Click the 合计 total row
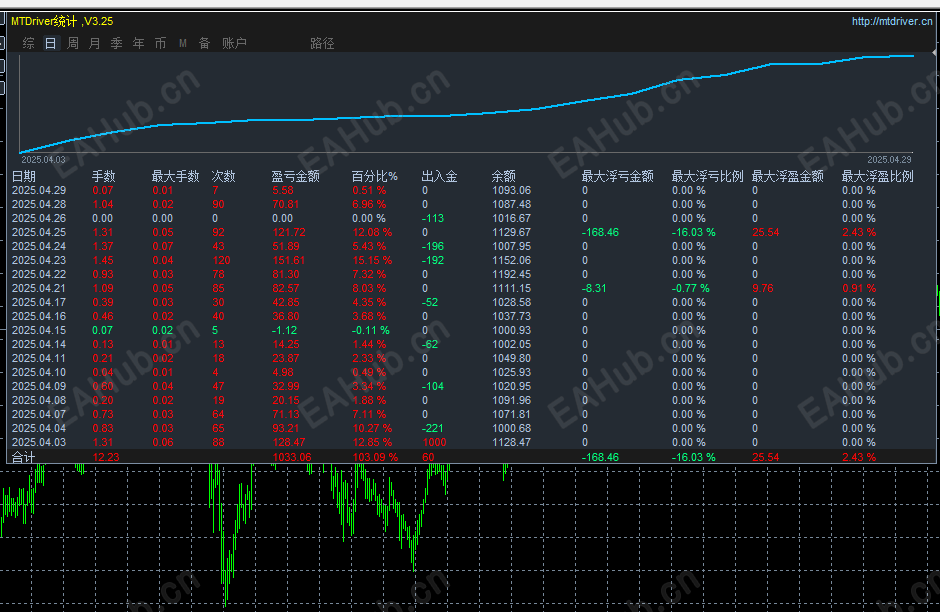The image size is (940, 612). click(x=471, y=457)
